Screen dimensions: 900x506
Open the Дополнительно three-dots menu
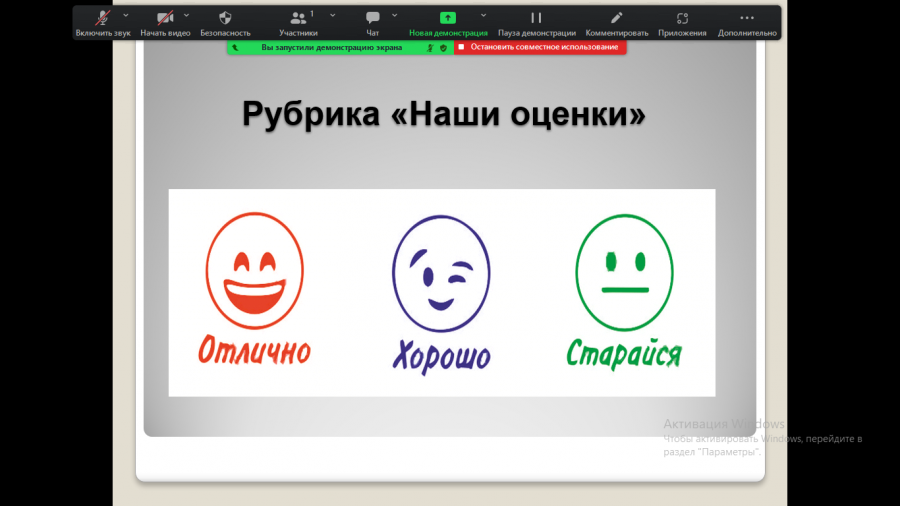coord(747,18)
